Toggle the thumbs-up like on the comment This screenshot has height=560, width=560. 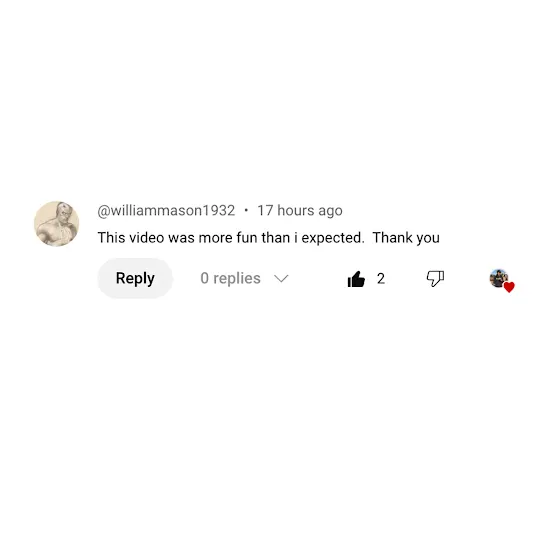point(356,279)
